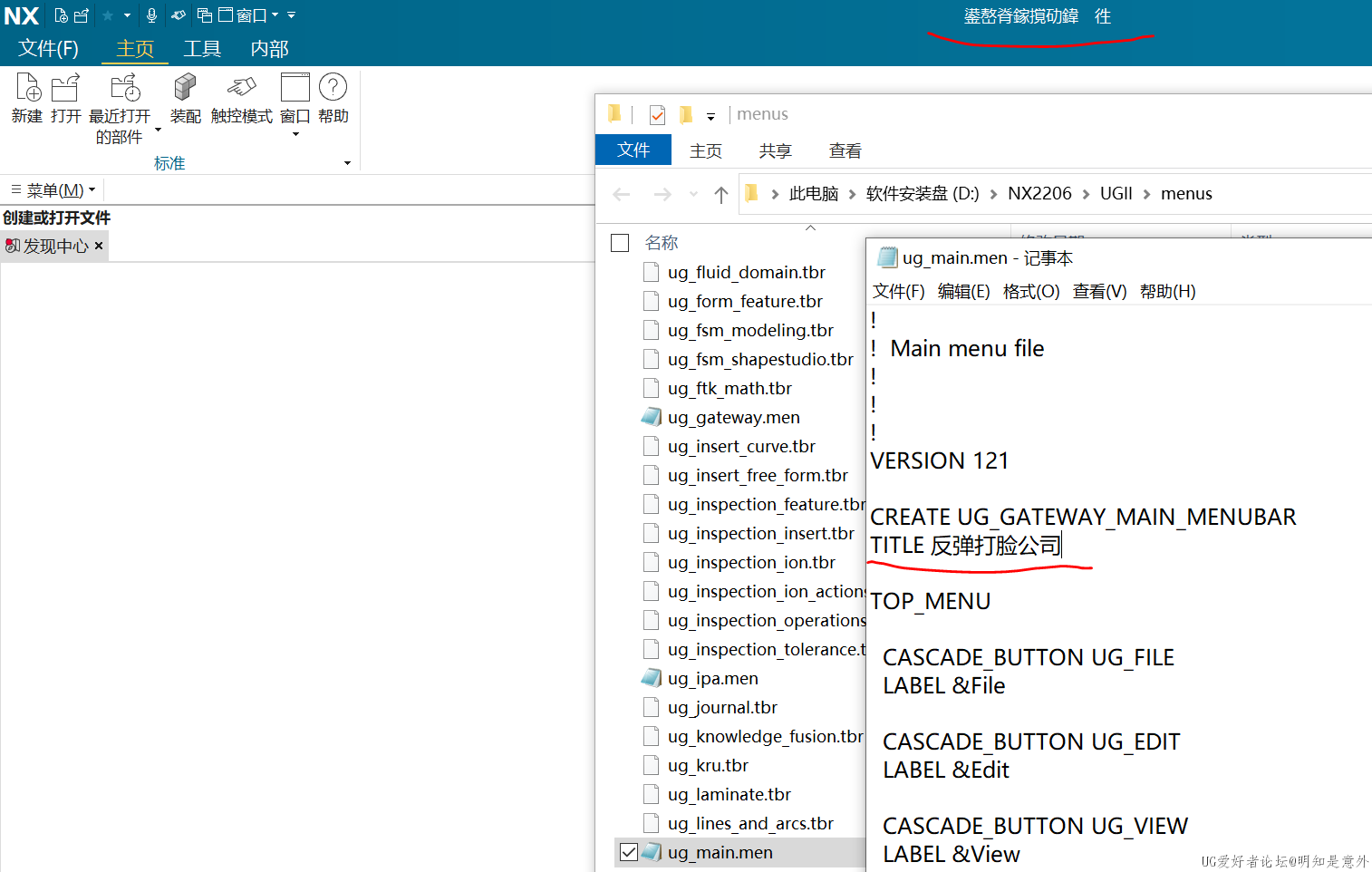This screenshot has height=872, width=1372.
Task: Enable Touch Mode (触控模式) in ribbon
Action: click(241, 88)
